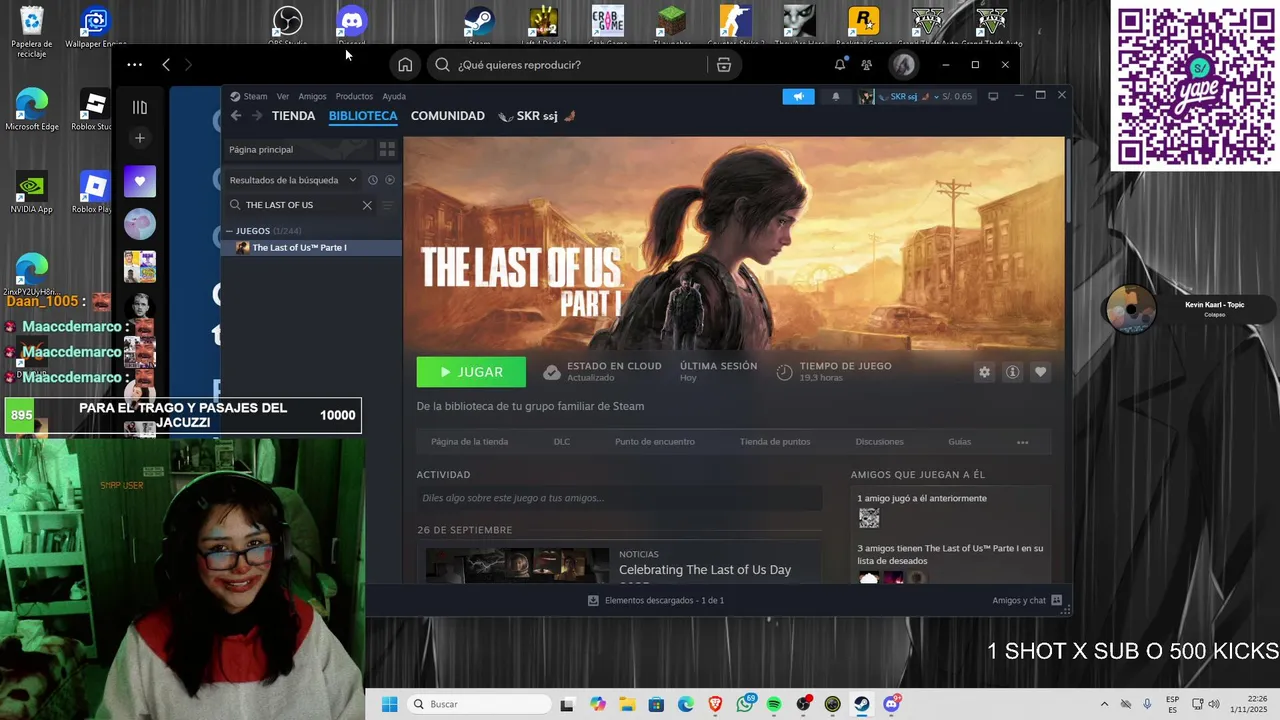Open Spotify profile avatar
Screen dimensions: 1280x720
tap(904, 65)
